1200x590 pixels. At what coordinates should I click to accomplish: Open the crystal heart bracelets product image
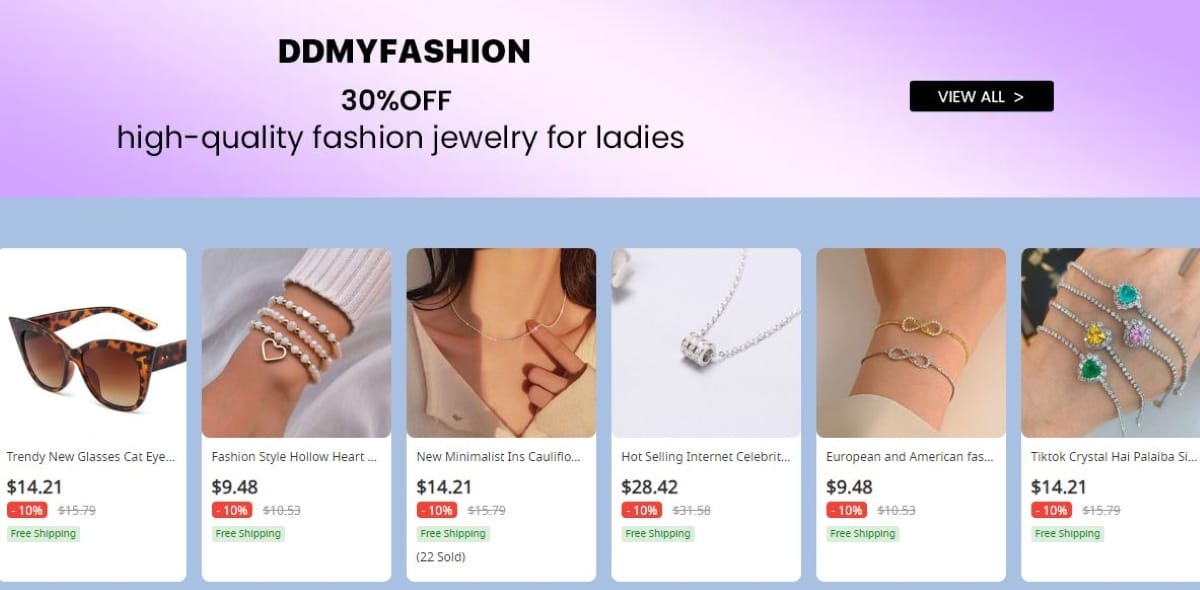coord(1110,343)
